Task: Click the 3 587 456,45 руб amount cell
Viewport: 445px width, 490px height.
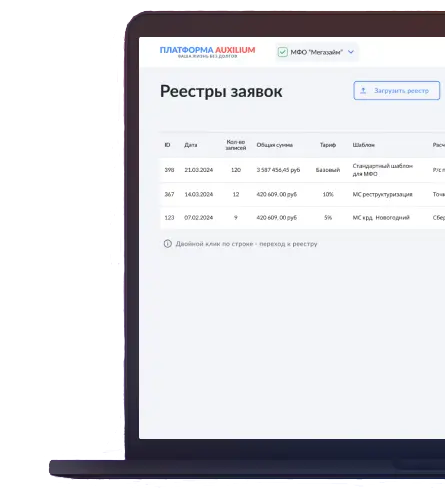Action: (278, 170)
